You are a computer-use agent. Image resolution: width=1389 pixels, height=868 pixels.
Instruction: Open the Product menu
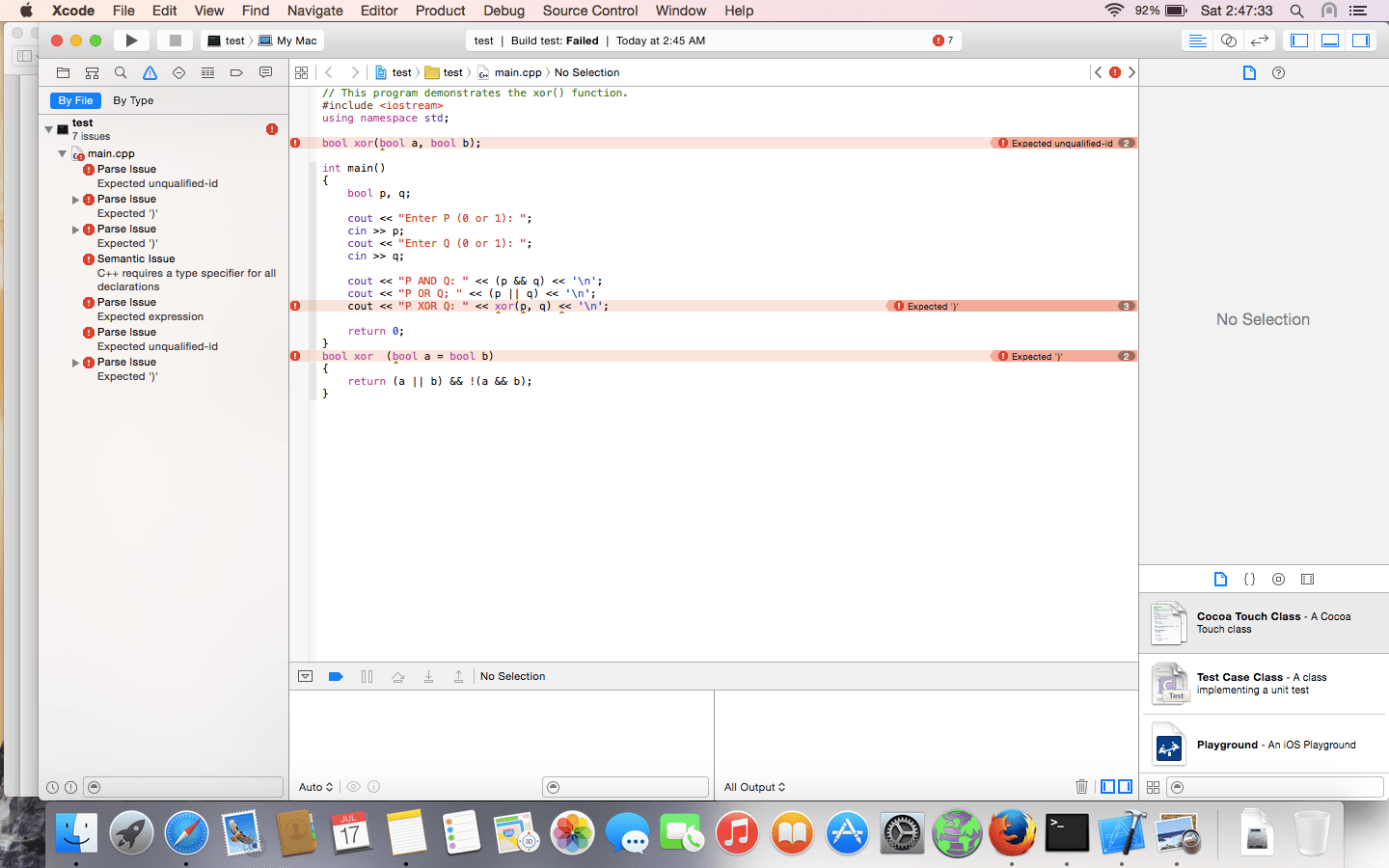[441, 11]
